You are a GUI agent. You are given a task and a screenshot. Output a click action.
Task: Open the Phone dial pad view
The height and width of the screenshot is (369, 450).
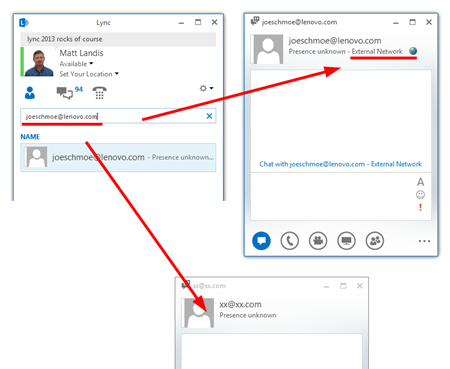pyautogui.click(x=99, y=93)
